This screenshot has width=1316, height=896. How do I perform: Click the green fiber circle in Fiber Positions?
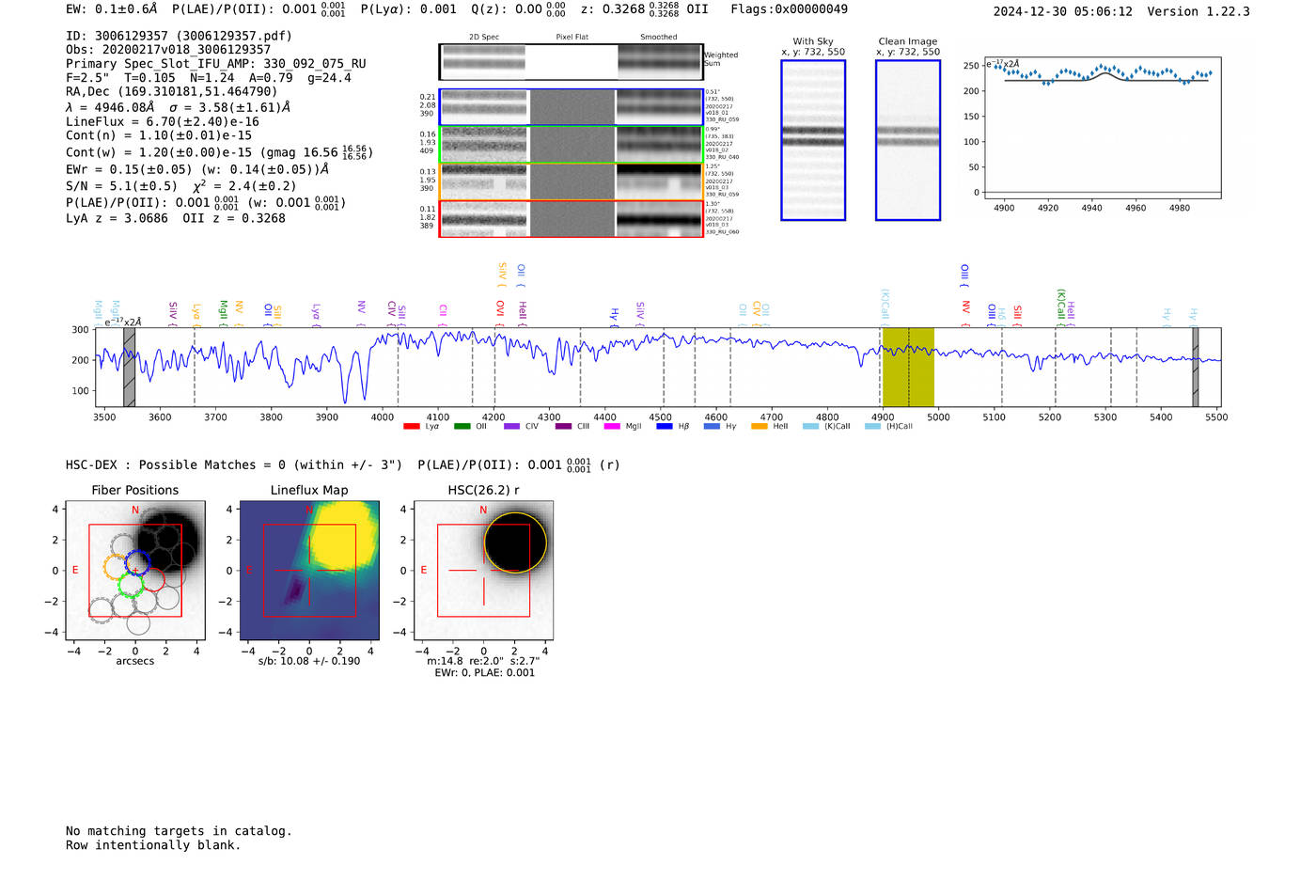pyautogui.click(x=131, y=586)
